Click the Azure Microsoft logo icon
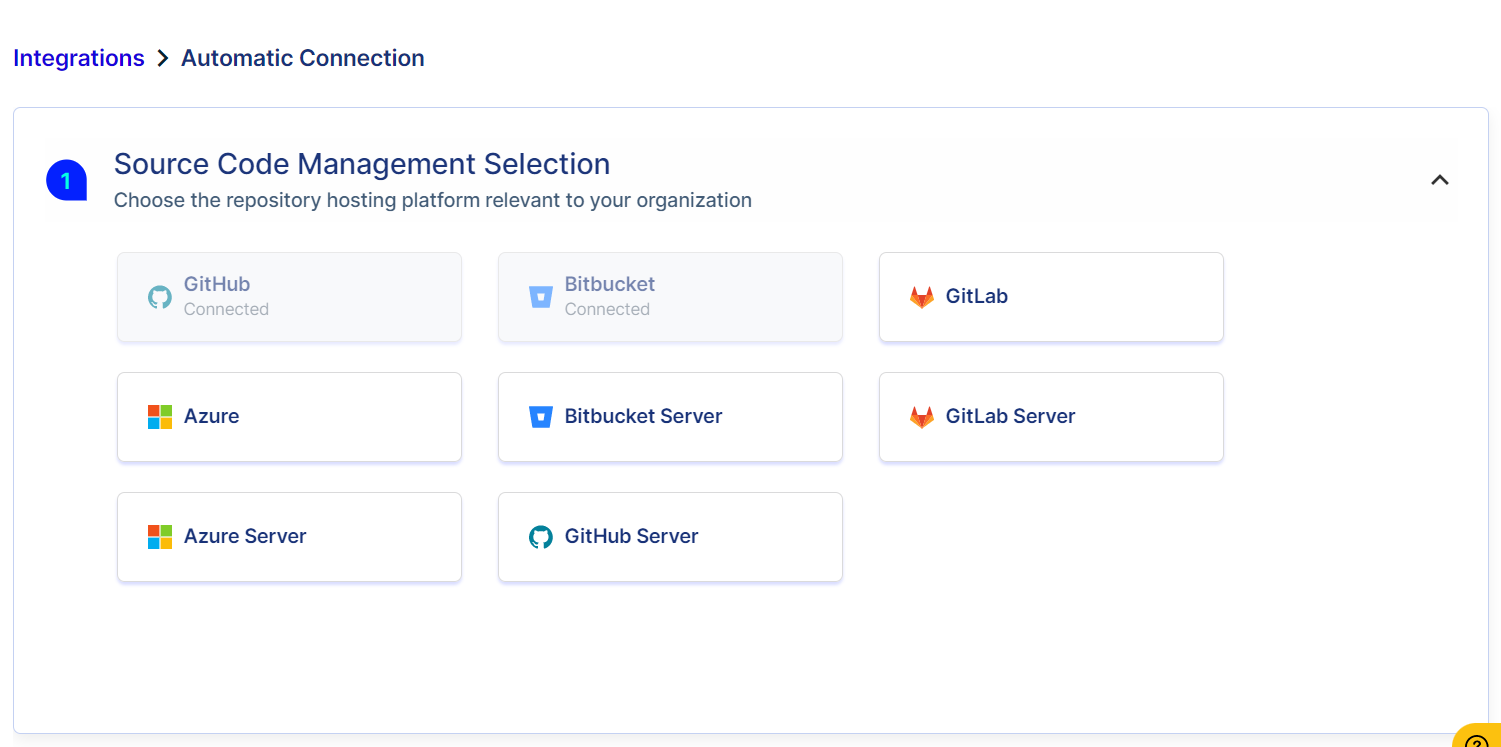 pyautogui.click(x=160, y=417)
